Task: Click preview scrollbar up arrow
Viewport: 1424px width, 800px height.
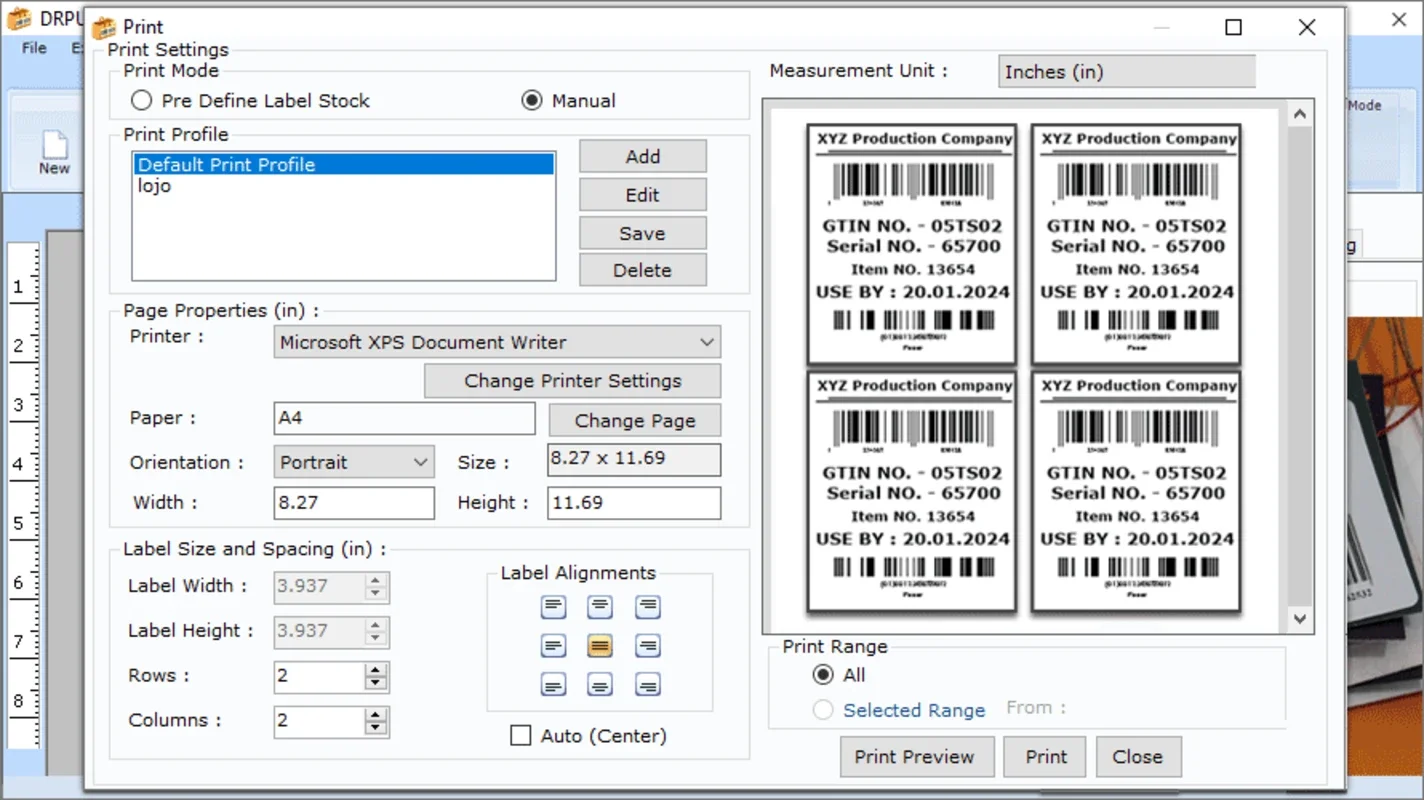Action: tap(1299, 115)
